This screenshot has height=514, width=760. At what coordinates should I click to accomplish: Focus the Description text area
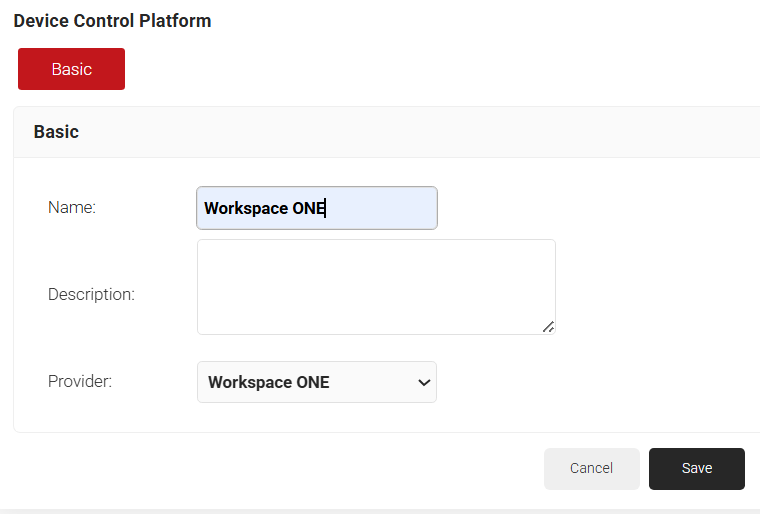[x=375, y=286]
